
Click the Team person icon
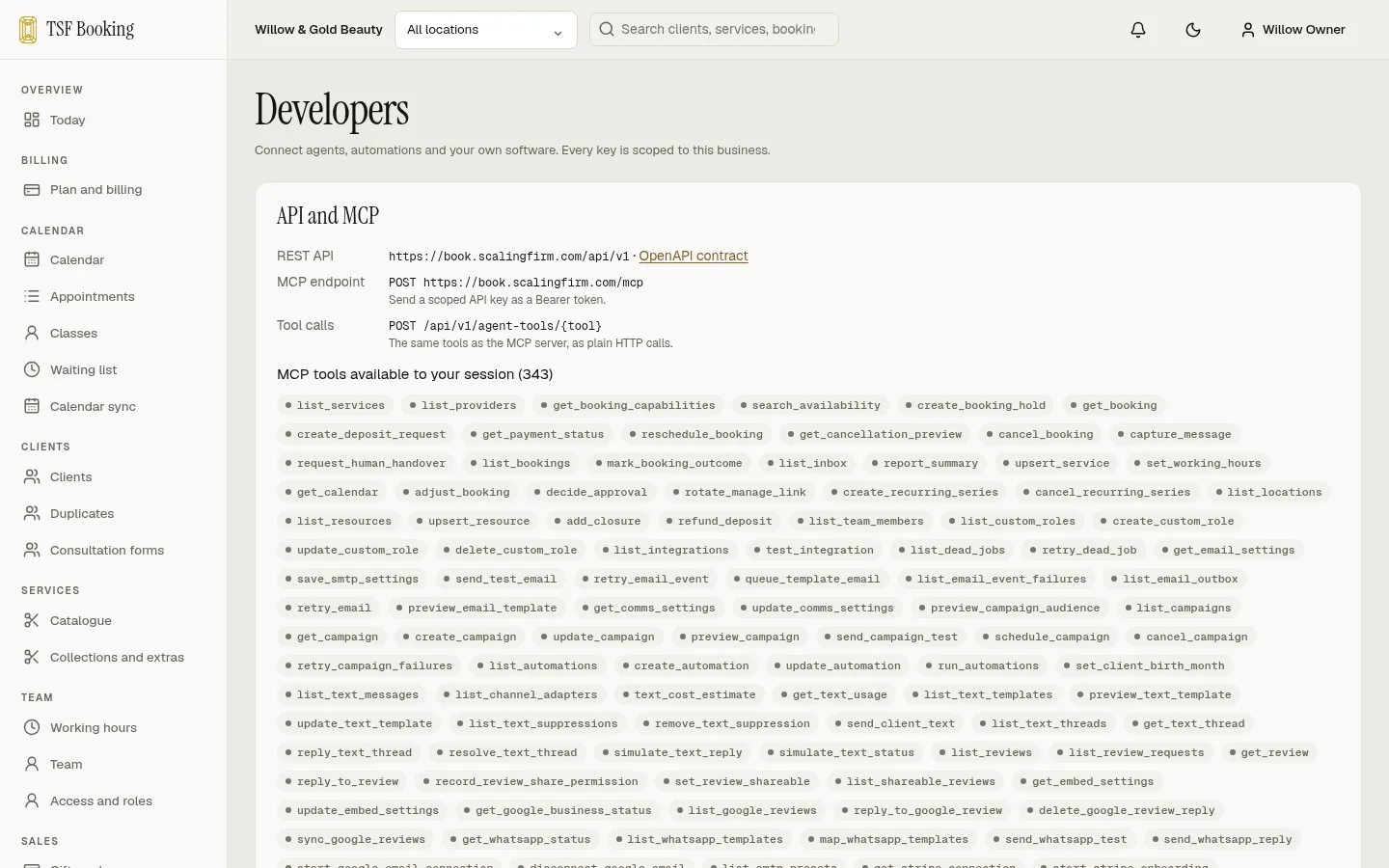pos(32,765)
